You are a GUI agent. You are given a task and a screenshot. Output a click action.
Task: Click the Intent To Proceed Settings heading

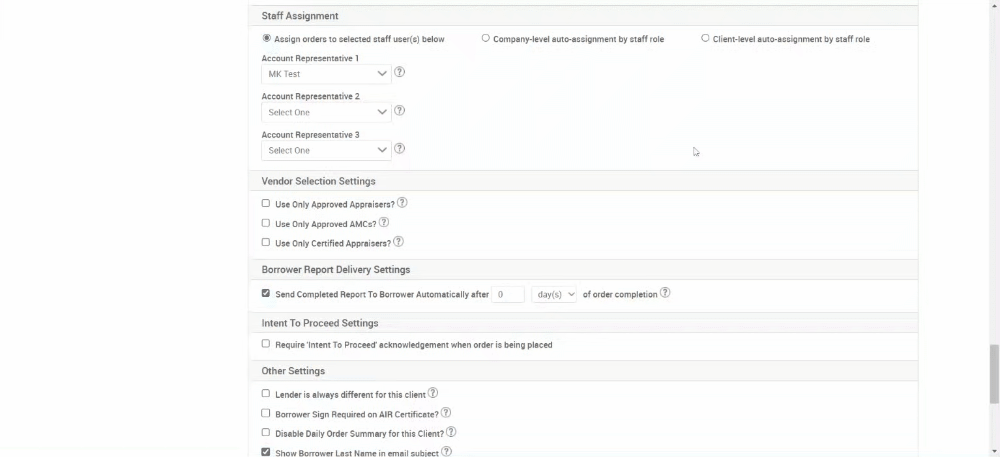320,323
